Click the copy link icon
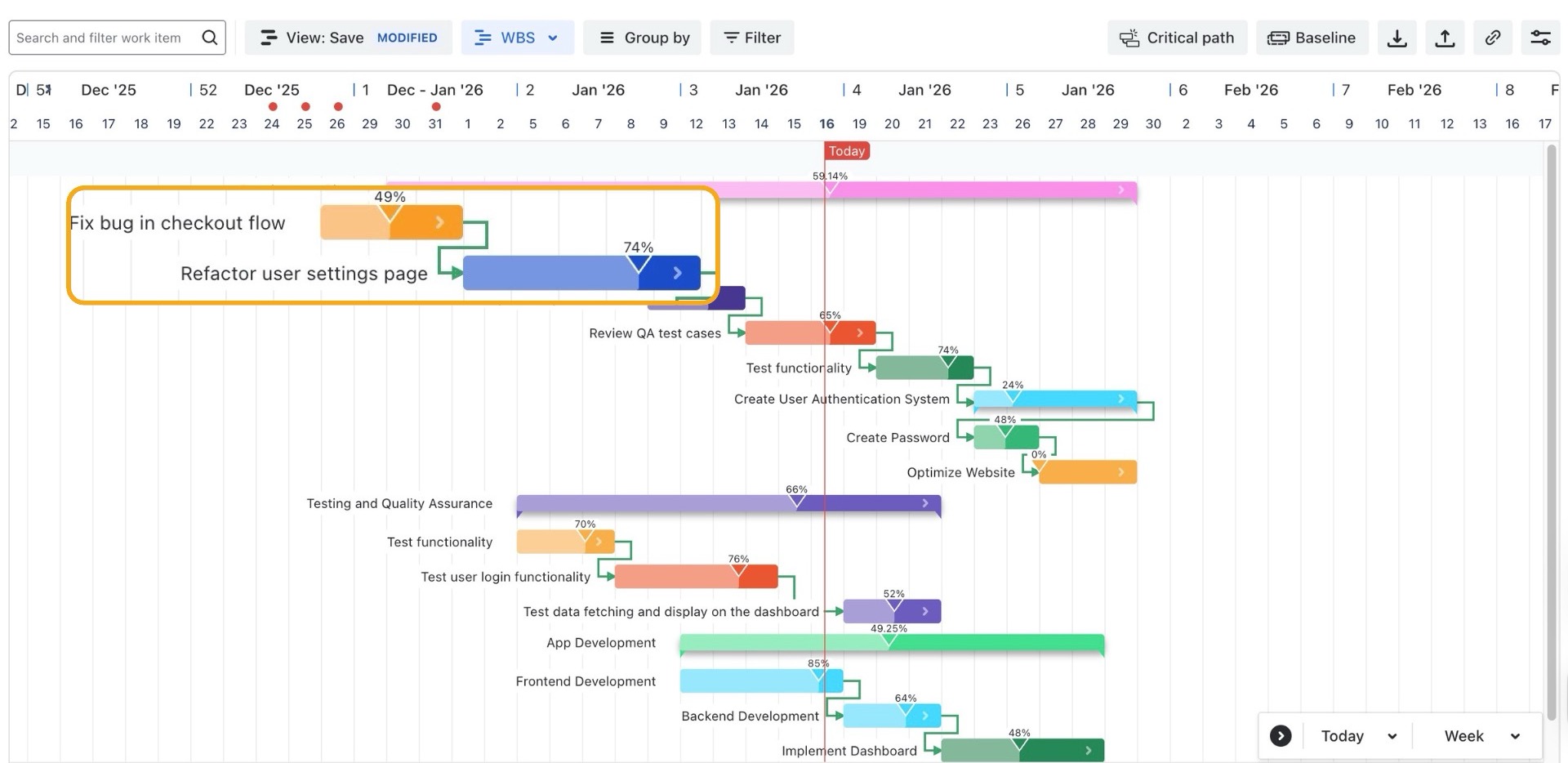 [1492, 38]
